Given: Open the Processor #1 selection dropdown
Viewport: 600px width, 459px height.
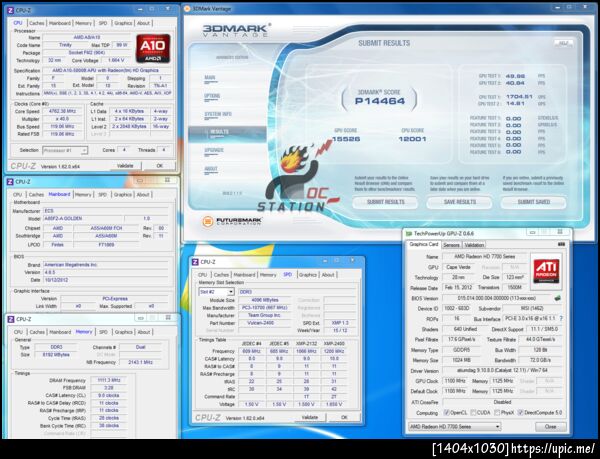Looking at the screenshot, I should tap(65, 150).
